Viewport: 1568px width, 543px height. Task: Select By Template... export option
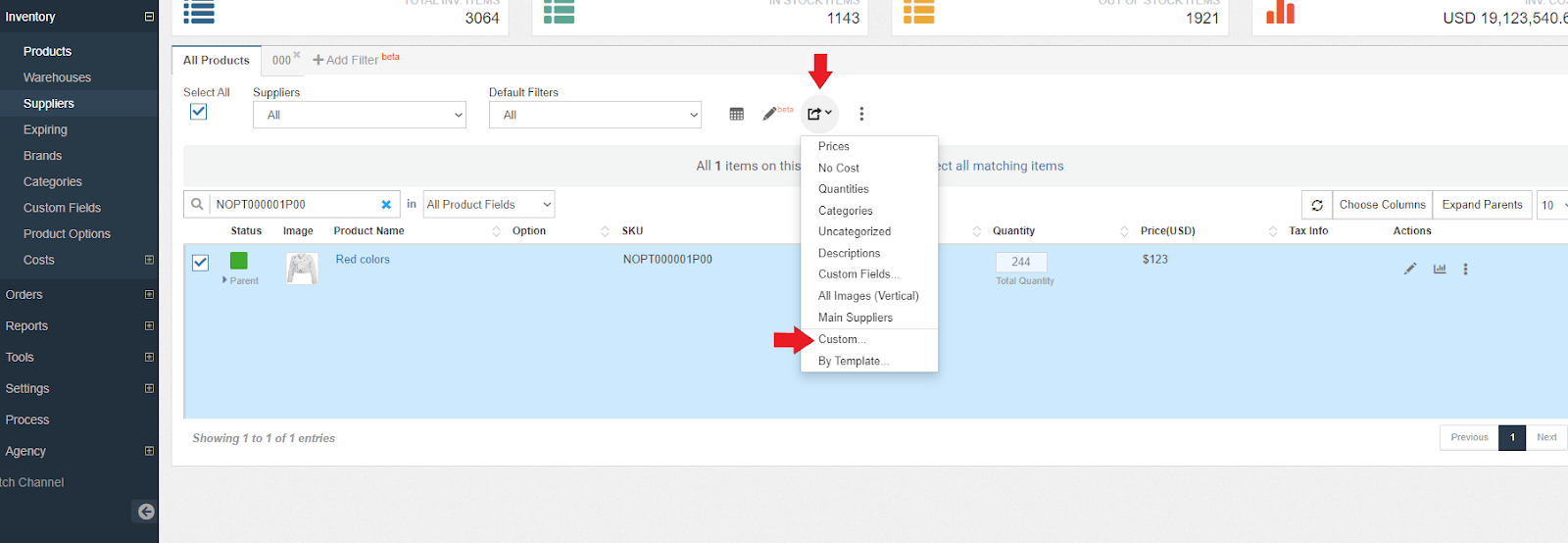coord(869,361)
